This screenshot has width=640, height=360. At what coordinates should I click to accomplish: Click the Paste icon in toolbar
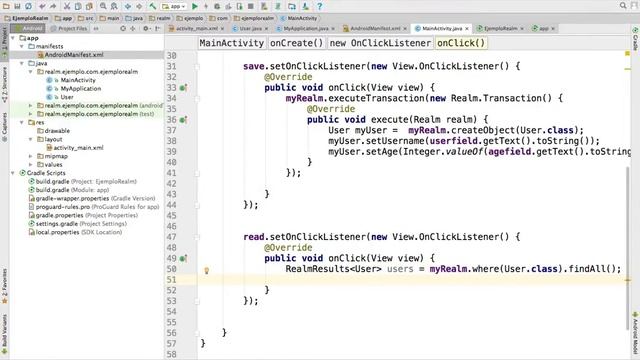(x=89, y=6)
